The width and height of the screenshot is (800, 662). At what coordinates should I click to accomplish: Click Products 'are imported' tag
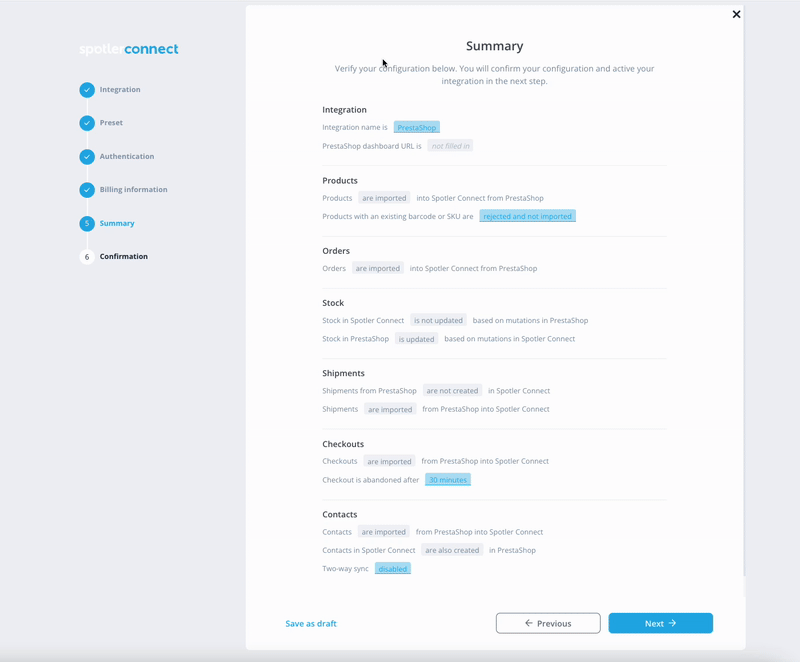(384, 198)
